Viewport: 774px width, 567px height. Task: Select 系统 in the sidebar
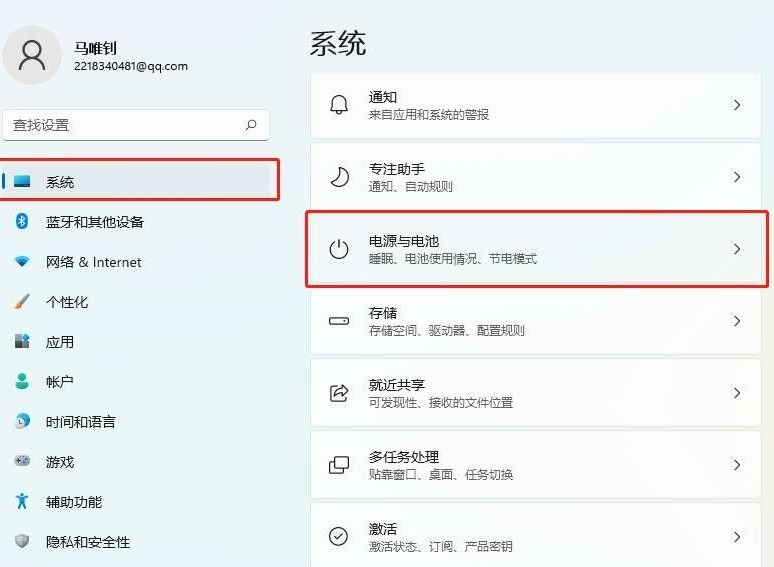pyautogui.click(x=60, y=182)
